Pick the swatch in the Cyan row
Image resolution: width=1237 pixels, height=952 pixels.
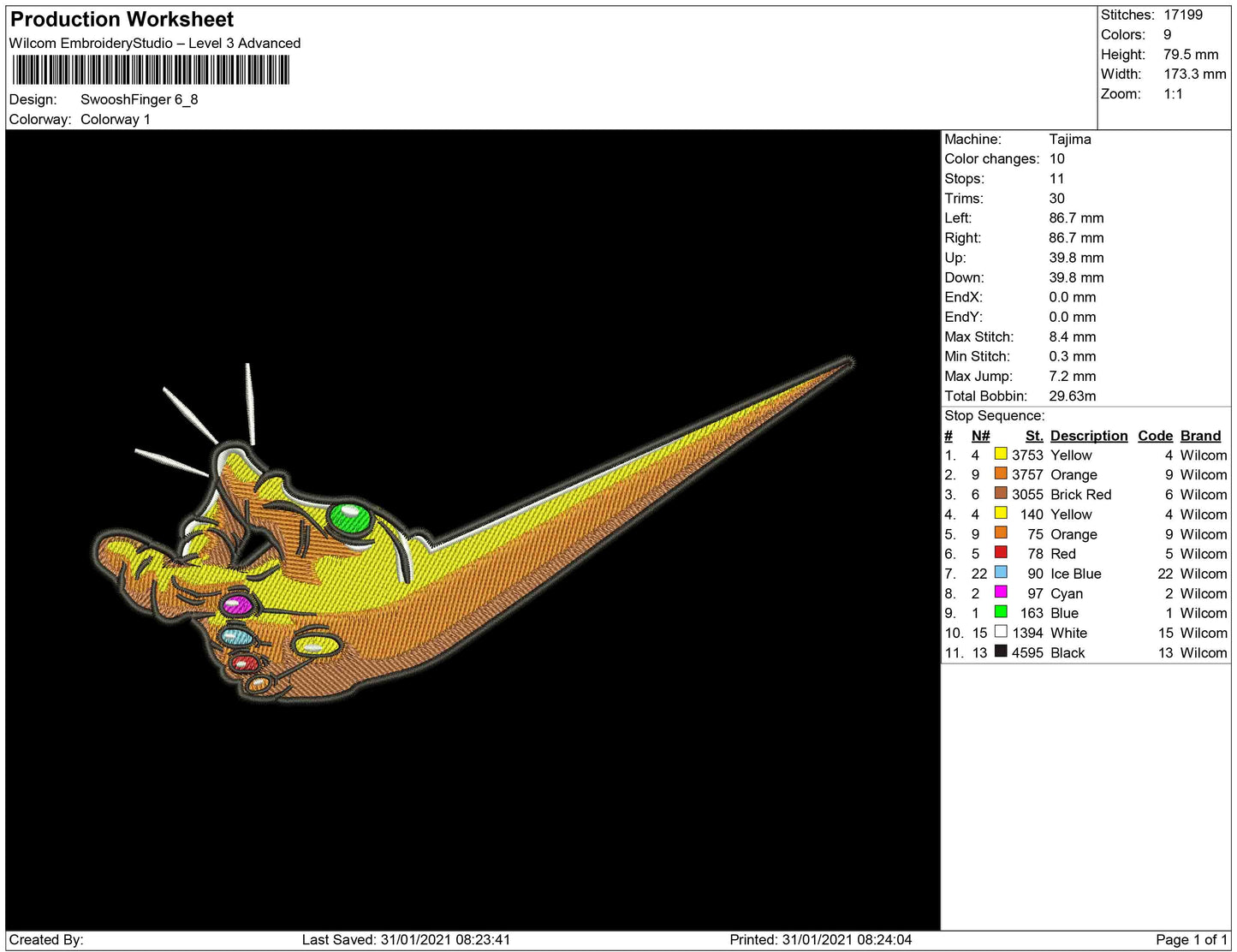click(1000, 592)
